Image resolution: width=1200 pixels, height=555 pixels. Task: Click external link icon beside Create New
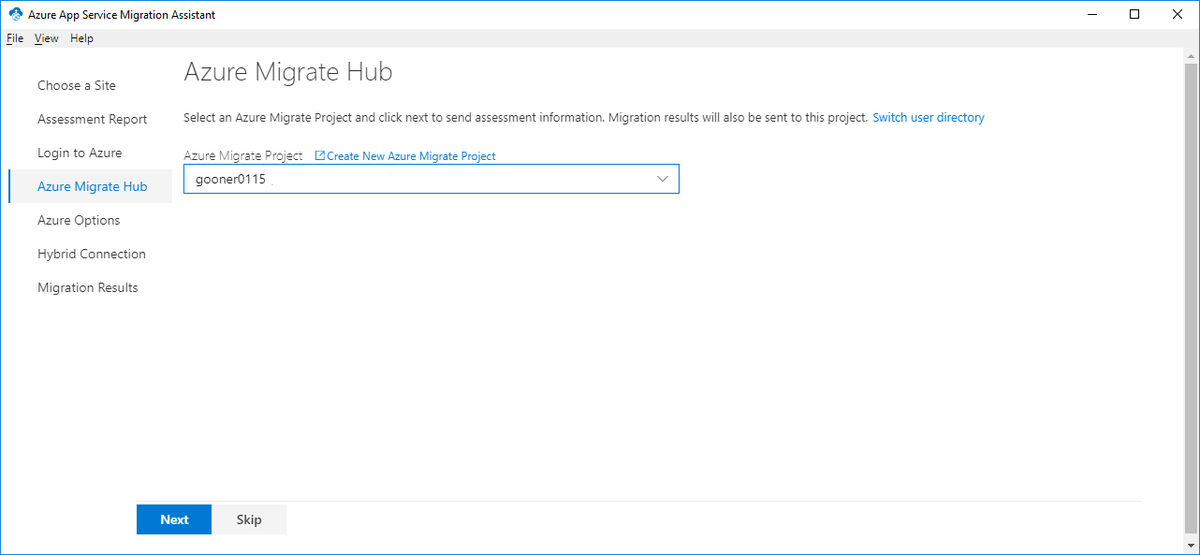(320, 156)
